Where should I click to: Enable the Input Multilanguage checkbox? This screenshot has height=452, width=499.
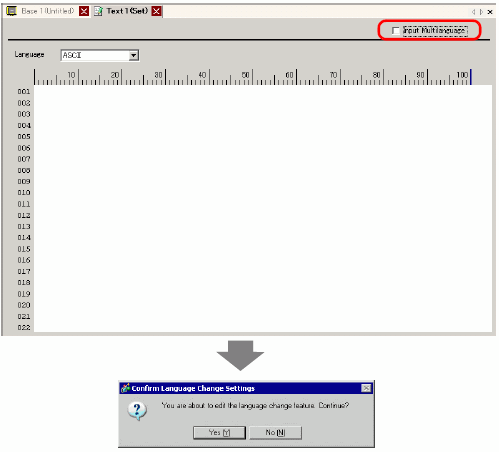tap(396, 31)
